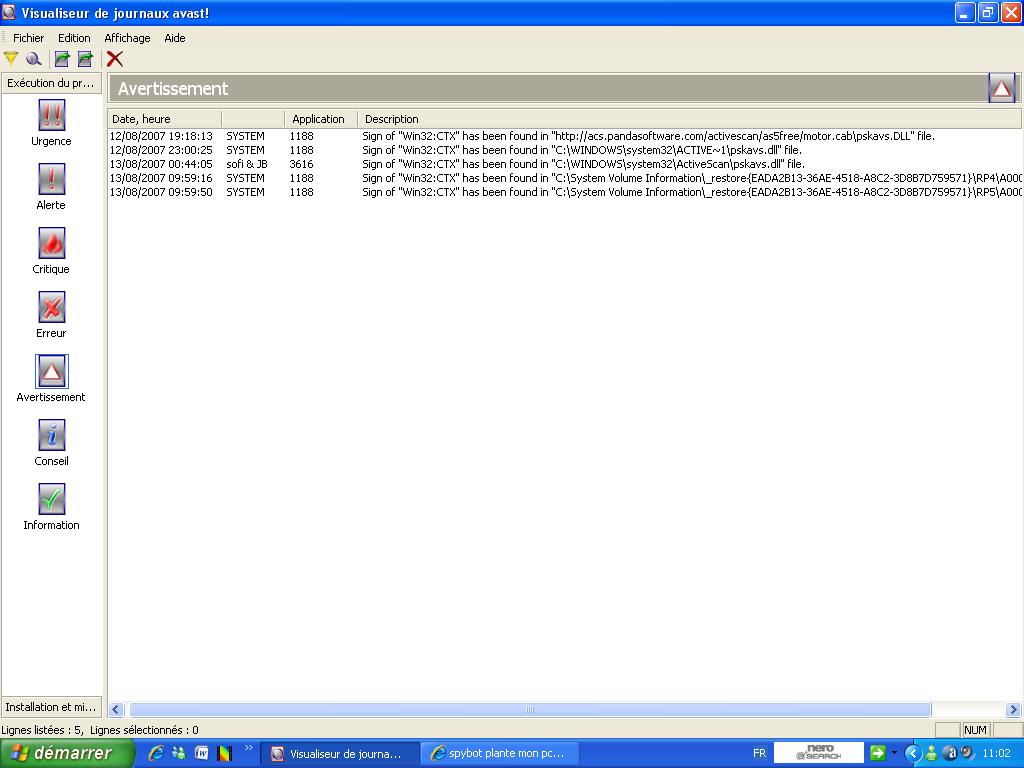Expand the "Exécution du pr…" sidebar section
This screenshot has width=1024, height=768.
click(51, 83)
